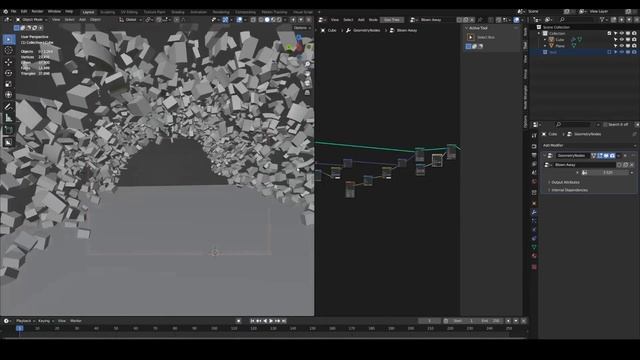Image resolution: width=640 pixels, height=360 pixels.
Task: Open the File menu
Action: (13, 11)
